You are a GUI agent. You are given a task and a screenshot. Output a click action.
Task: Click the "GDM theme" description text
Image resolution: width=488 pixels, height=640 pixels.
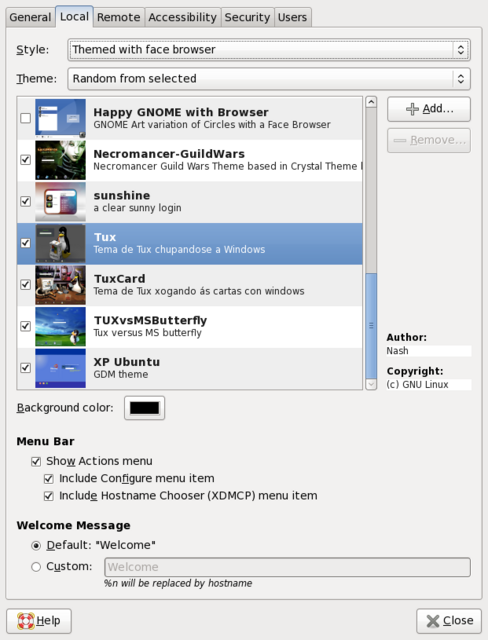click(x=121, y=374)
